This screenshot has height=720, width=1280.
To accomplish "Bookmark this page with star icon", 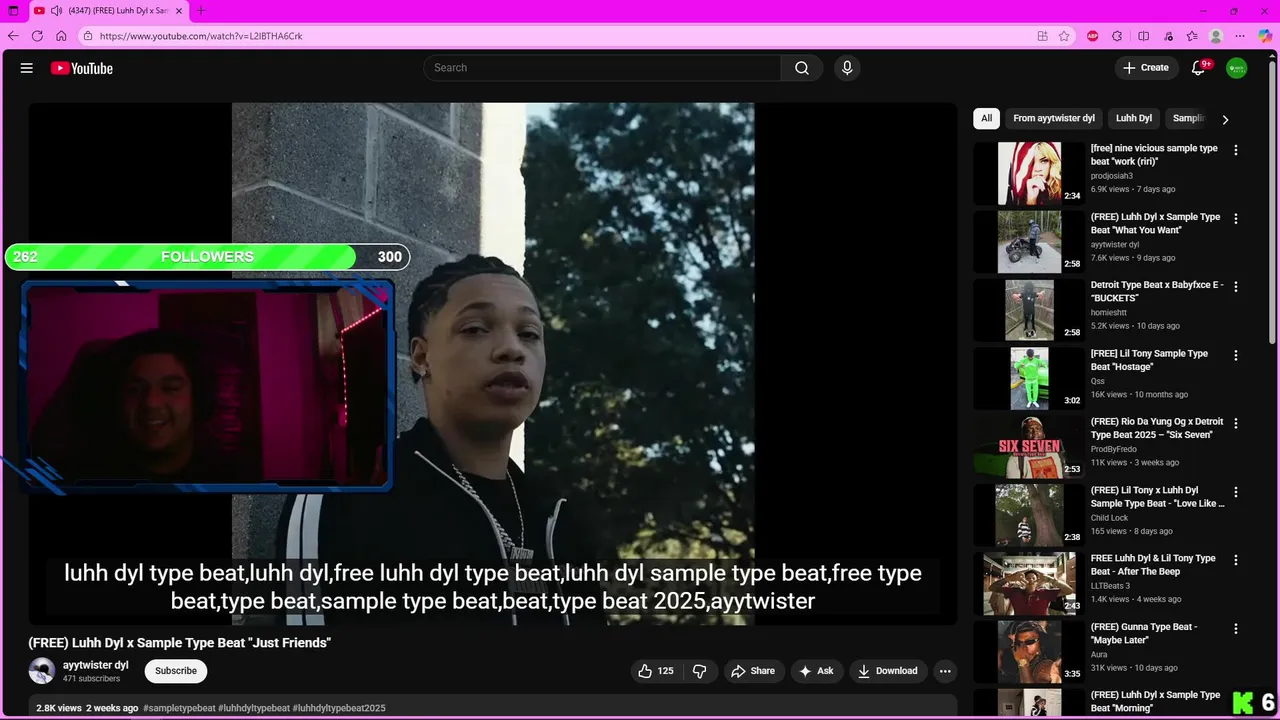I will pyautogui.click(x=1064, y=36).
